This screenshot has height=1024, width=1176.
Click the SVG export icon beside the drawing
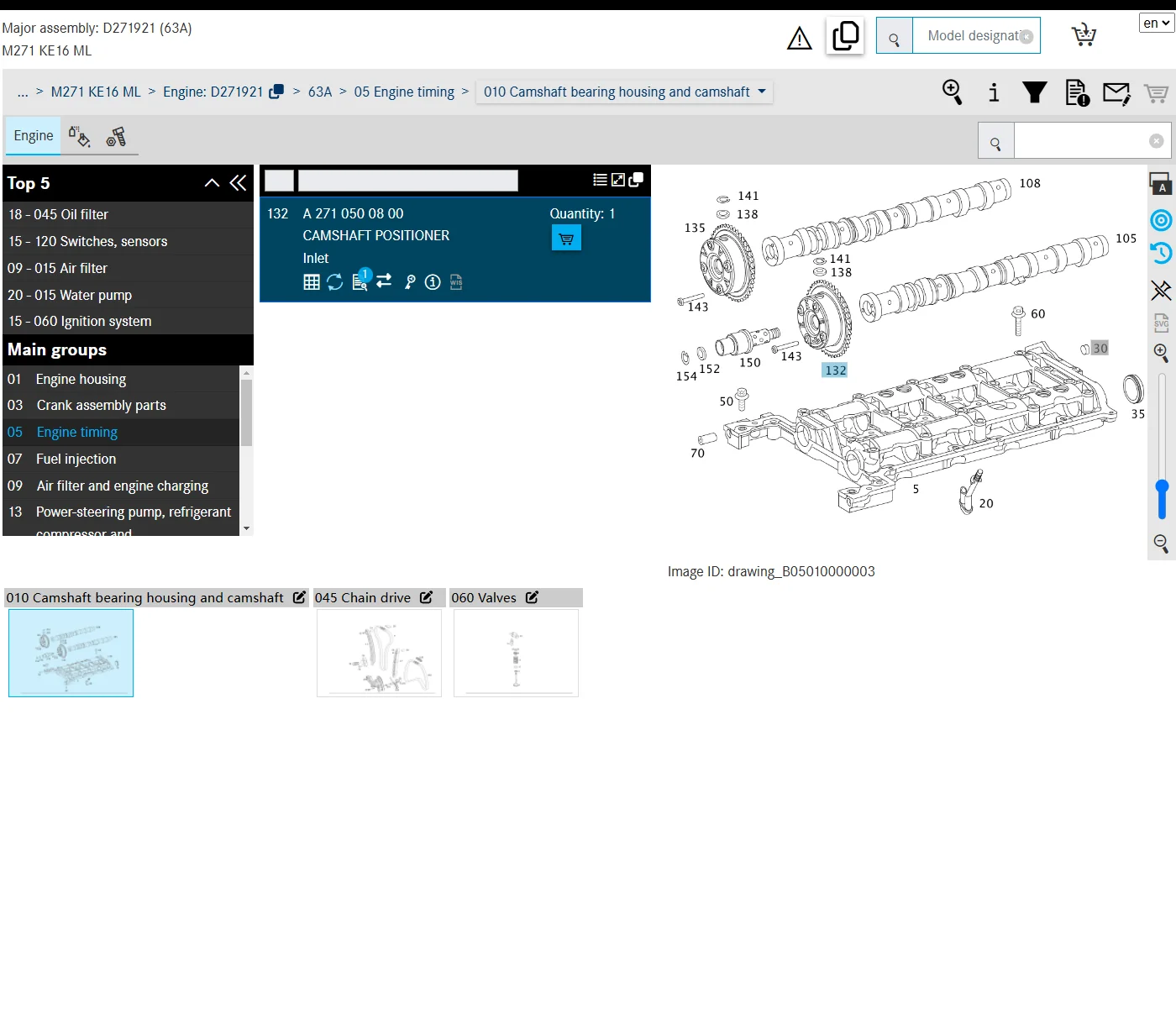[1161, 323]
